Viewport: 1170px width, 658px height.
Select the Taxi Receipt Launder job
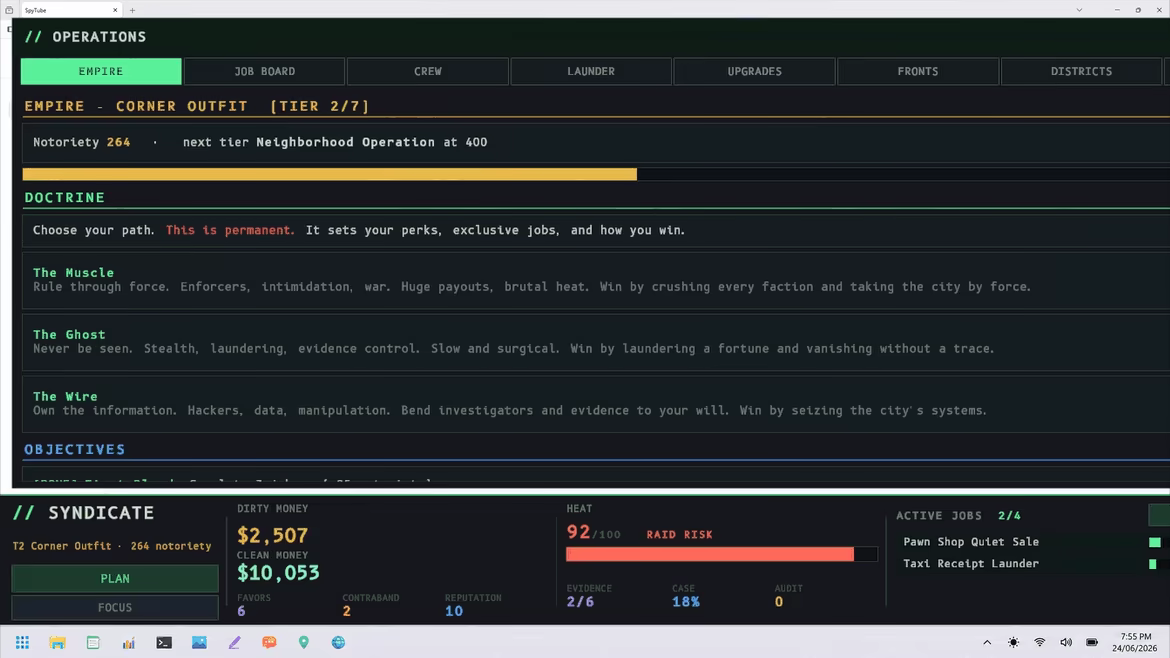(971, 564)
